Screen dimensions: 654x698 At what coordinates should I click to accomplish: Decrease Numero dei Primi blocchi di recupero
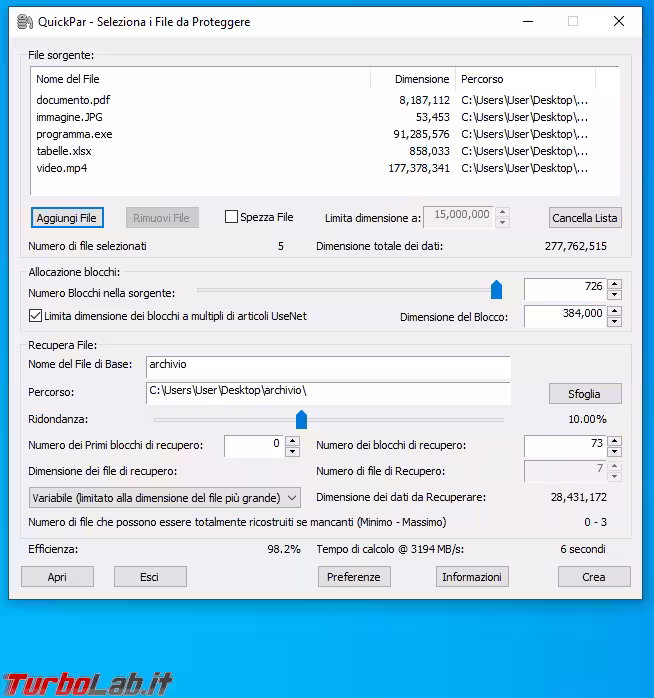[292, 452]
